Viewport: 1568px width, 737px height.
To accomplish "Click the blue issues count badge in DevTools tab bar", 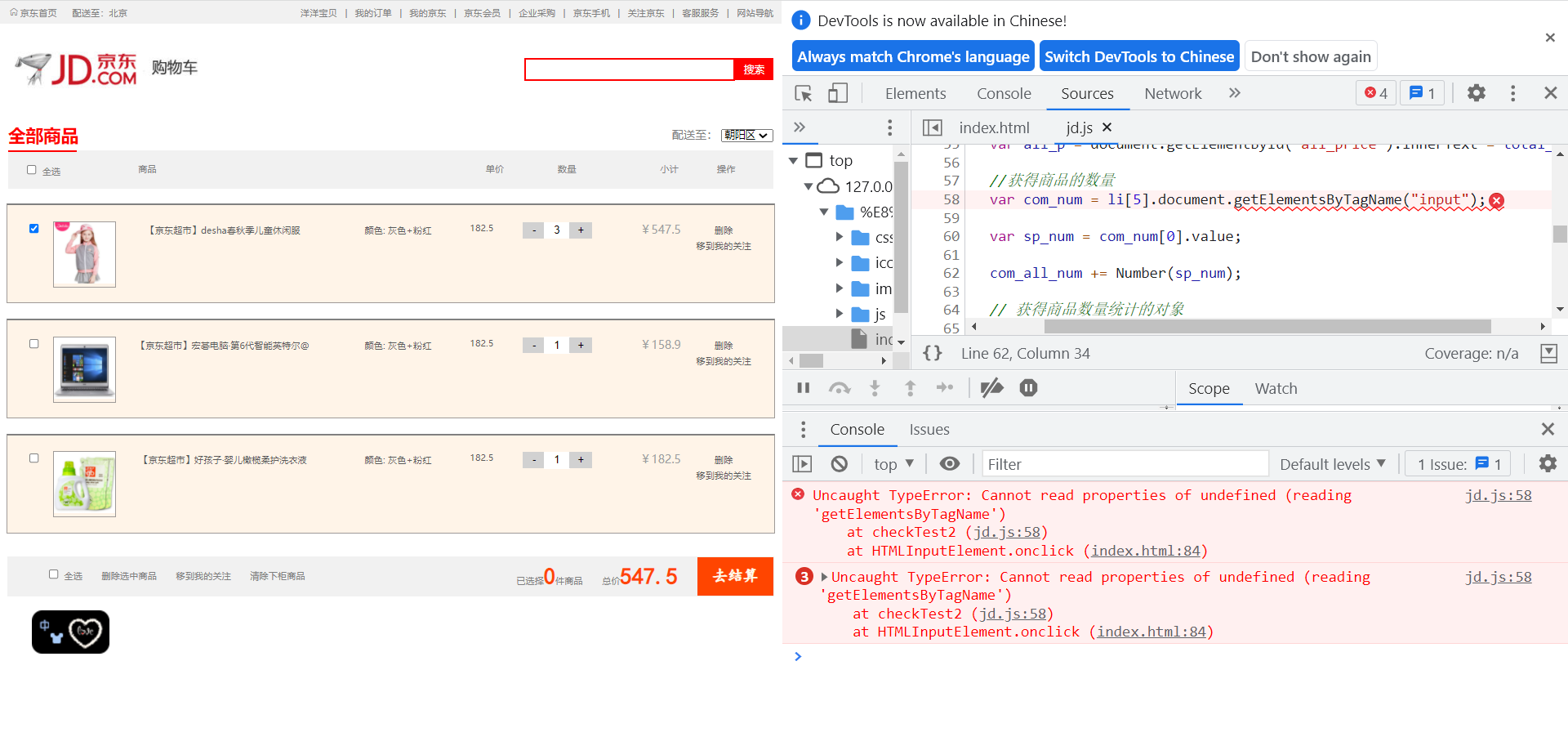I will [1423, 93].
